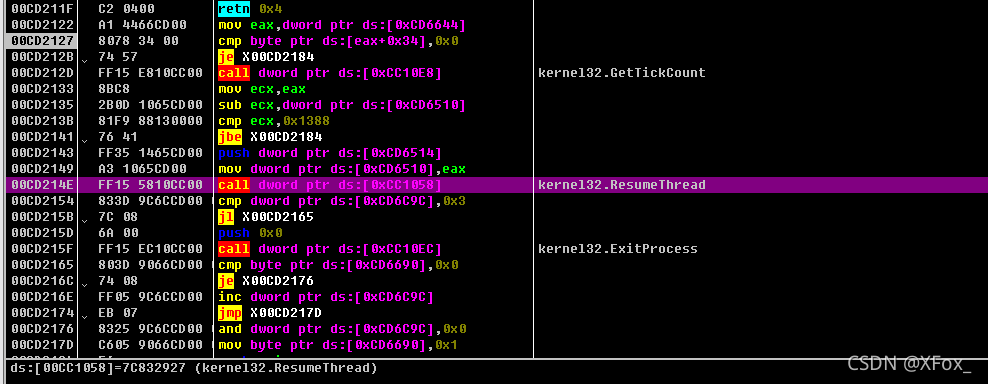Click push dword ptr ds:[0xCD6514]

tap(330, 153)
